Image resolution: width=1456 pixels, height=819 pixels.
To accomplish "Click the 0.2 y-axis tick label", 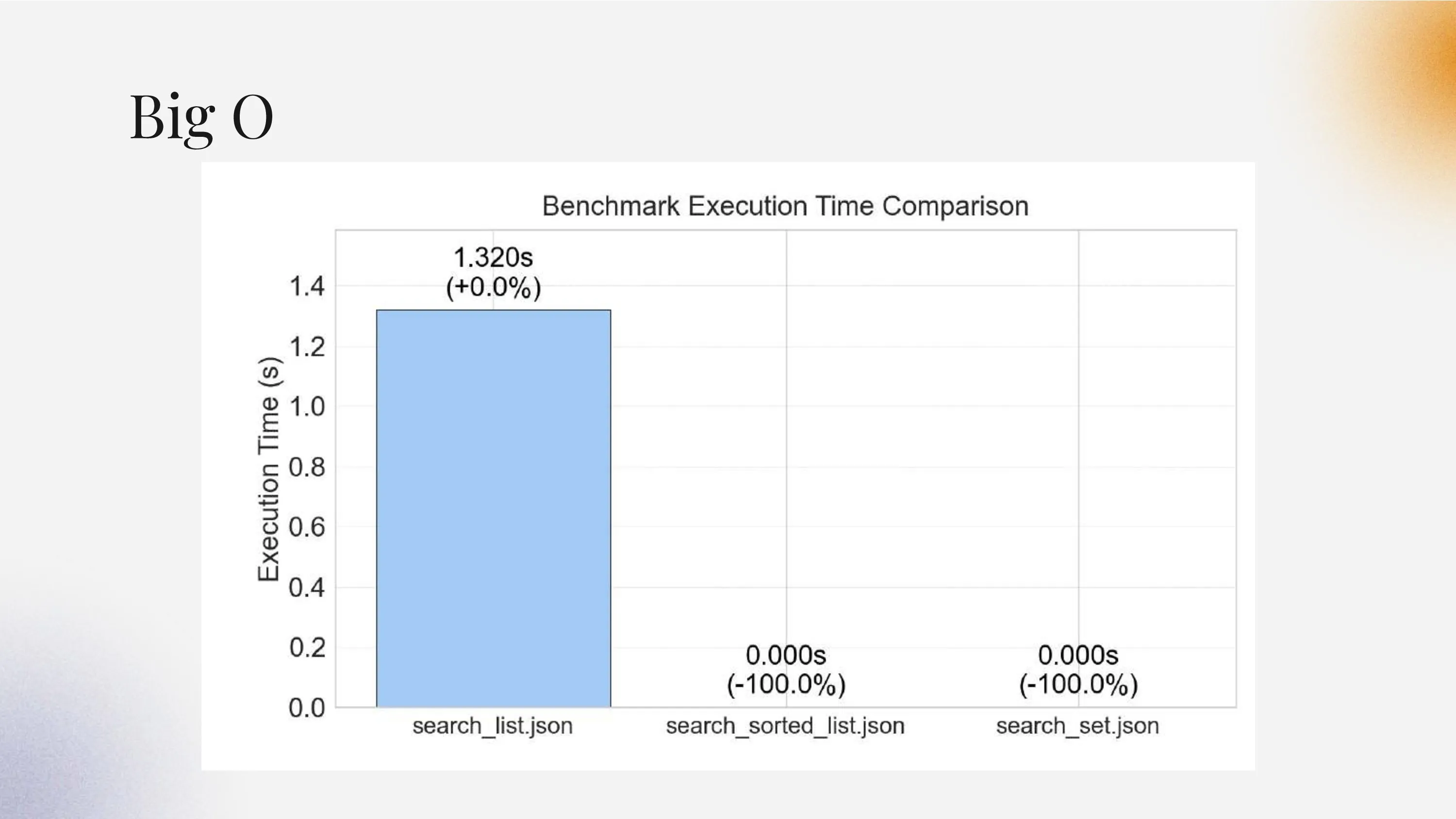I will pos(307,648).
